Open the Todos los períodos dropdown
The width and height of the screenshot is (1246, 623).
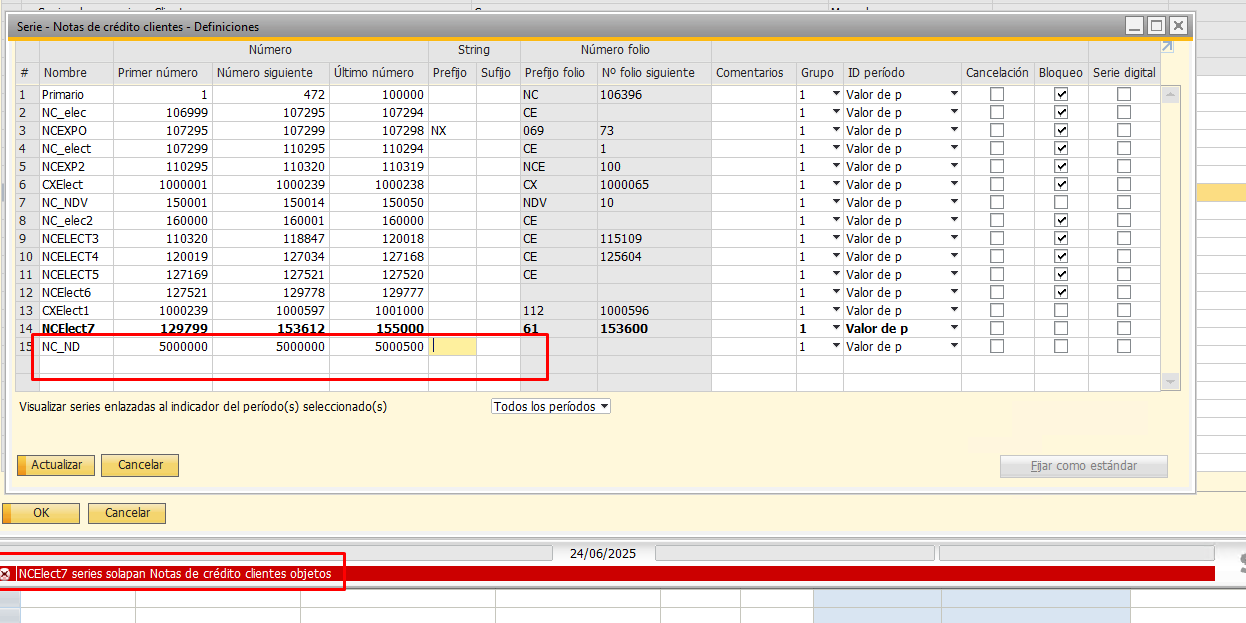(x=551, y=406)
